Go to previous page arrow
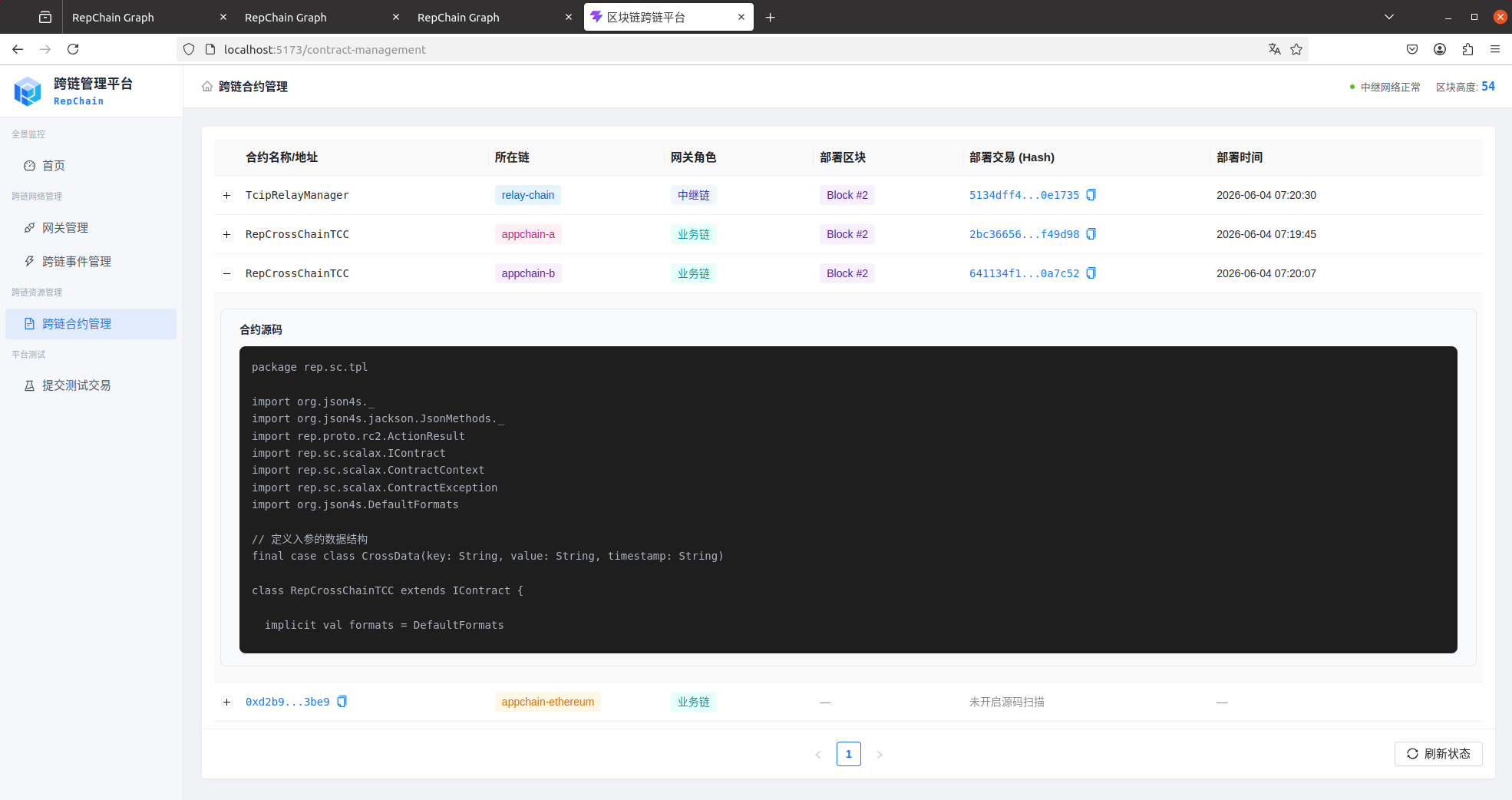The height and width of the screenshot is (800, 1512). 818,755
